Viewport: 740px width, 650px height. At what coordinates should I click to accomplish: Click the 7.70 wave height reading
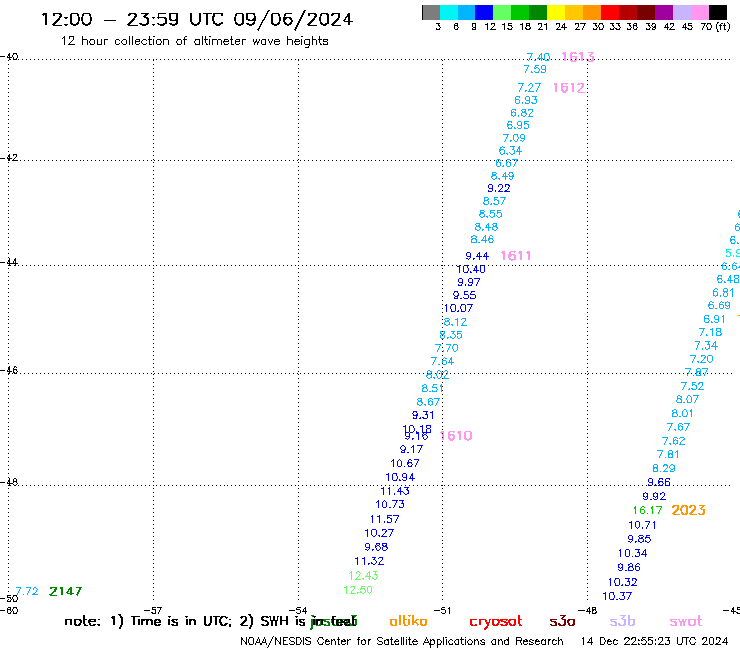click(x=446, y=348)
